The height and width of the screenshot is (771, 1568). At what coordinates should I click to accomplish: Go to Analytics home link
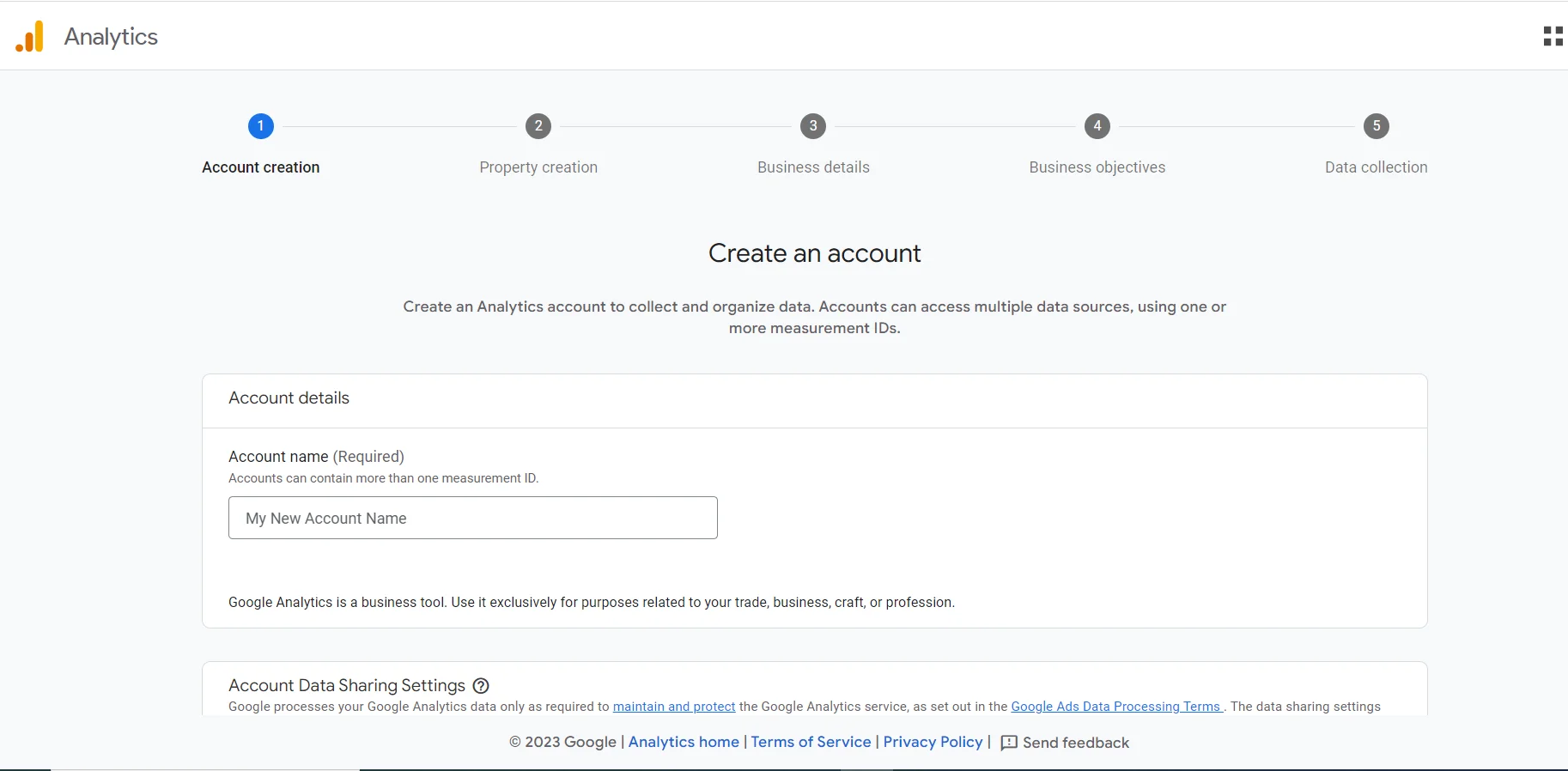click(684, 742)
